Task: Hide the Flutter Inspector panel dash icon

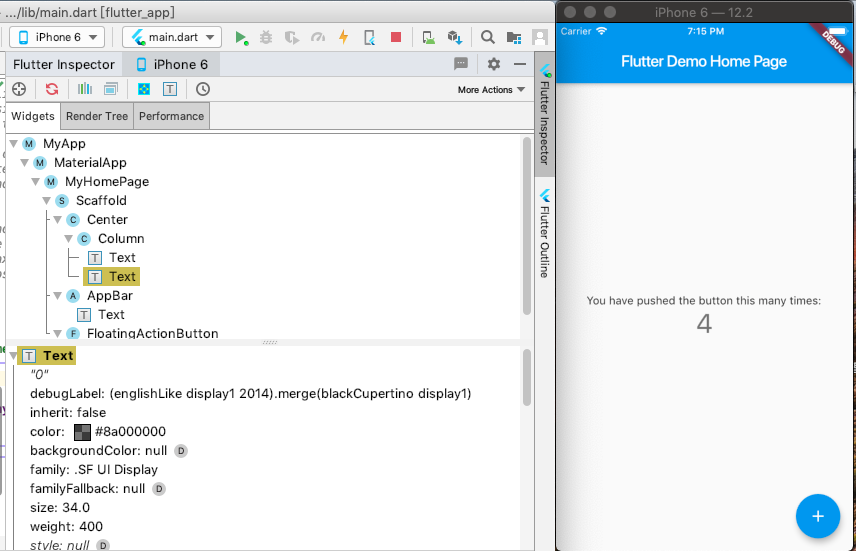Action: click(x=520, y=64)
